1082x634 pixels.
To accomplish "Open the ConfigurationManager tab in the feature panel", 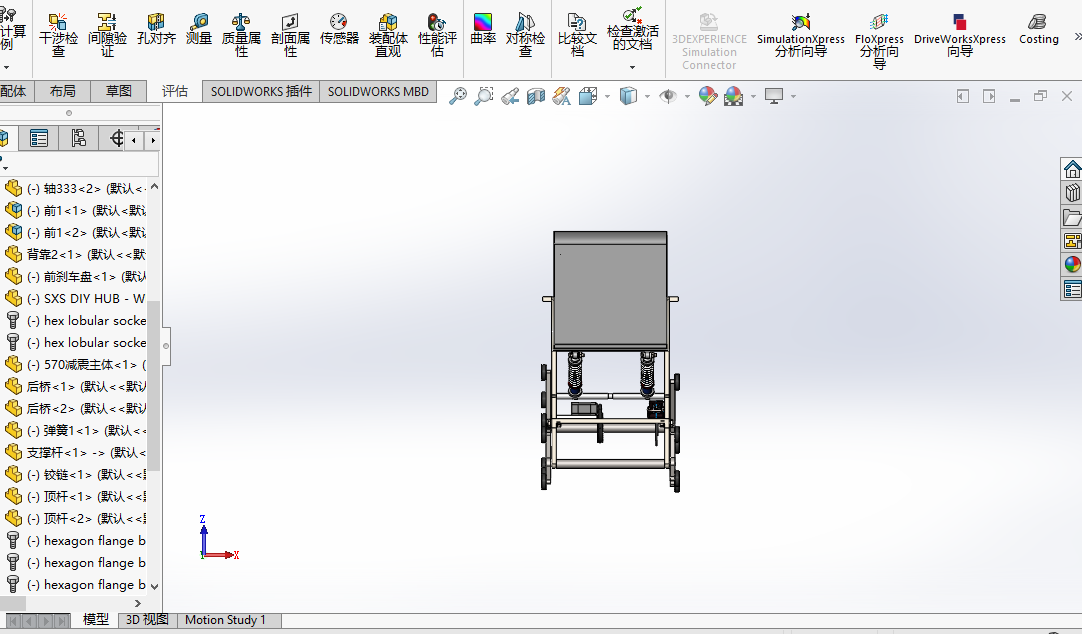I will [79, 139].
